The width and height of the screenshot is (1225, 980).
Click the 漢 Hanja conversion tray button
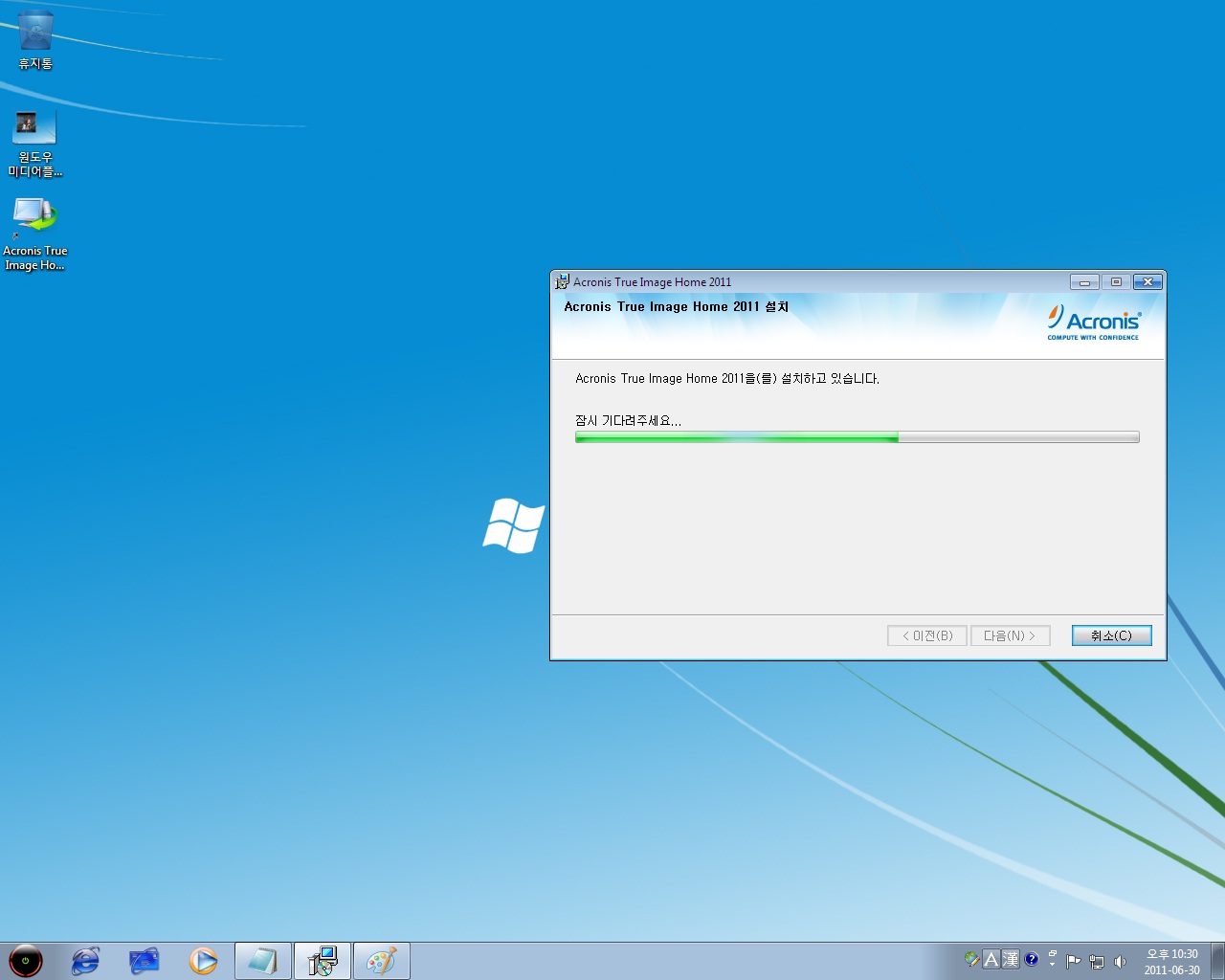tap(1011, 959)
